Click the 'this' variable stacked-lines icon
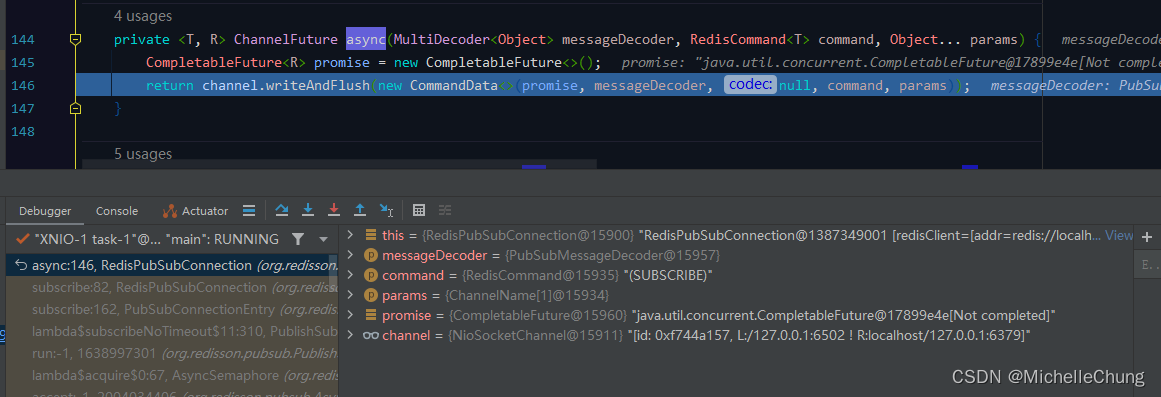This screenshot has width=1161, height=397. tap(370, 236)
